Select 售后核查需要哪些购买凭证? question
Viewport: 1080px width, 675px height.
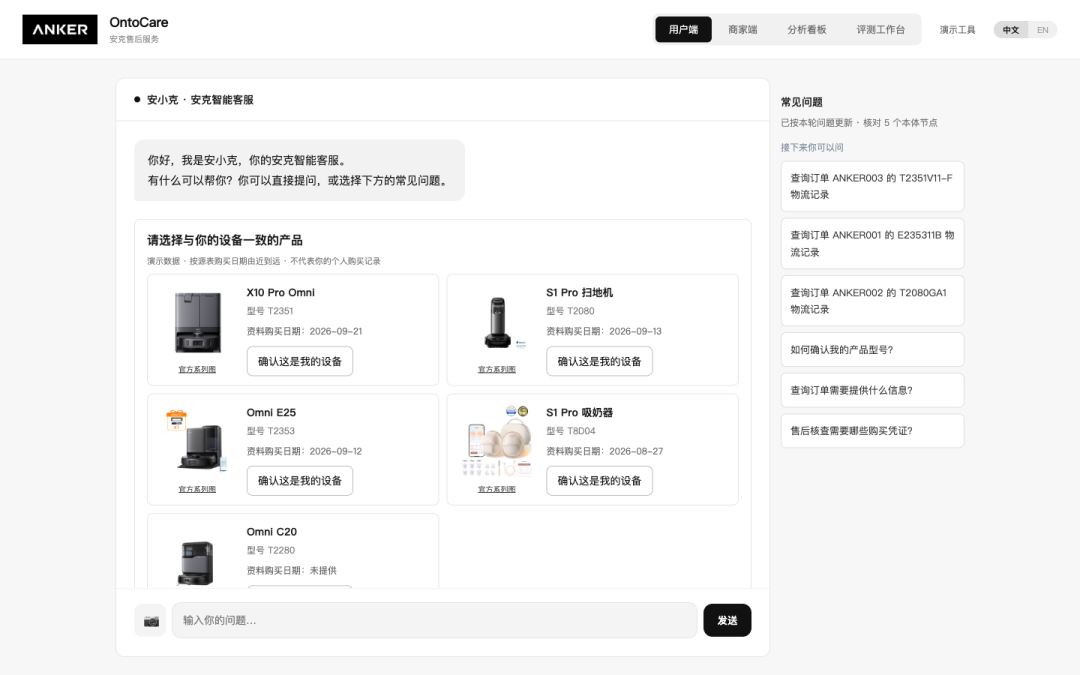click(x=872, y=431)
